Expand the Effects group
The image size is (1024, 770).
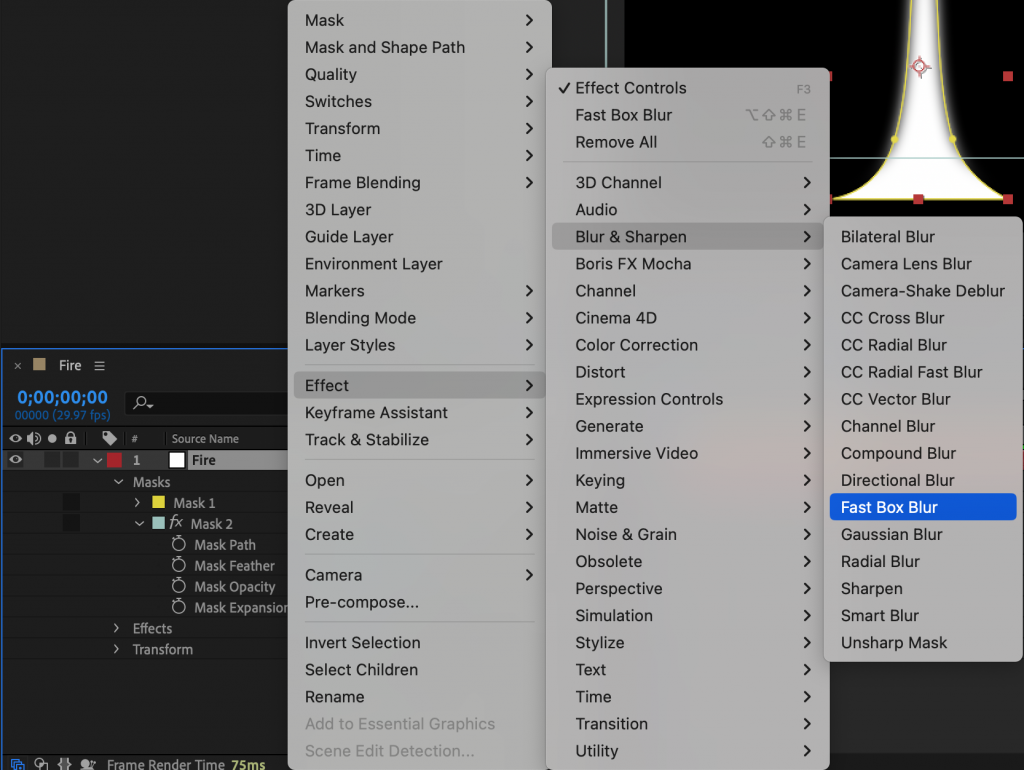tap(117, 628)
